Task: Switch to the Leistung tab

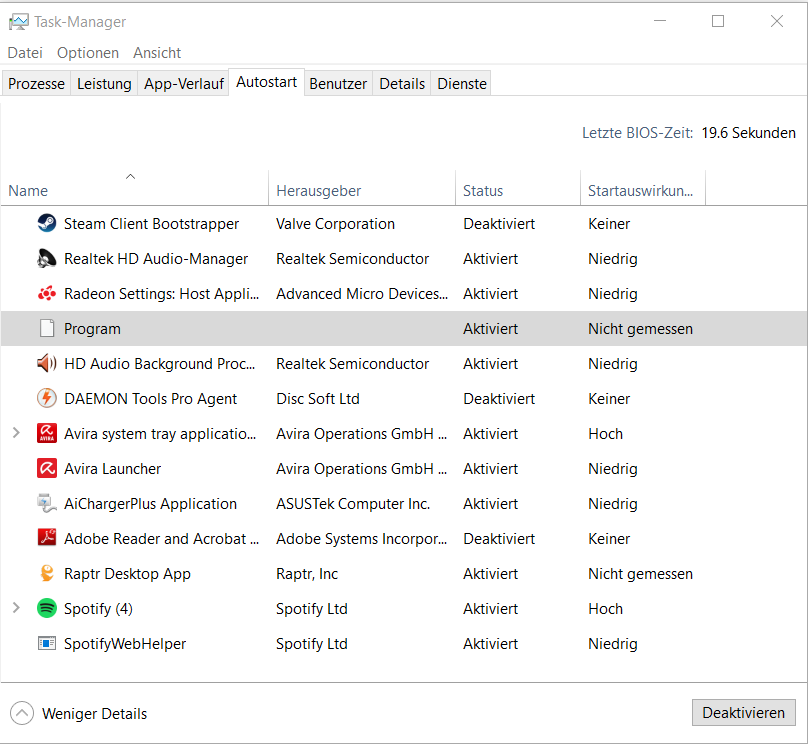Action: [x=104, y=84]
